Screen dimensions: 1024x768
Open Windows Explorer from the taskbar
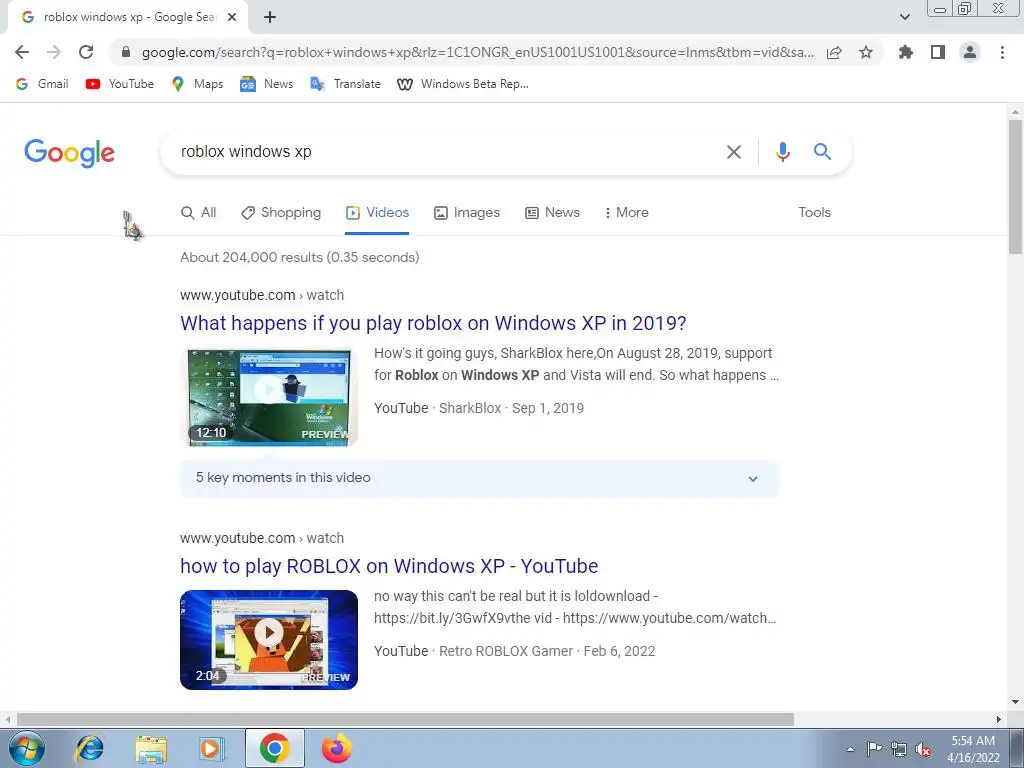click(151, 748)
